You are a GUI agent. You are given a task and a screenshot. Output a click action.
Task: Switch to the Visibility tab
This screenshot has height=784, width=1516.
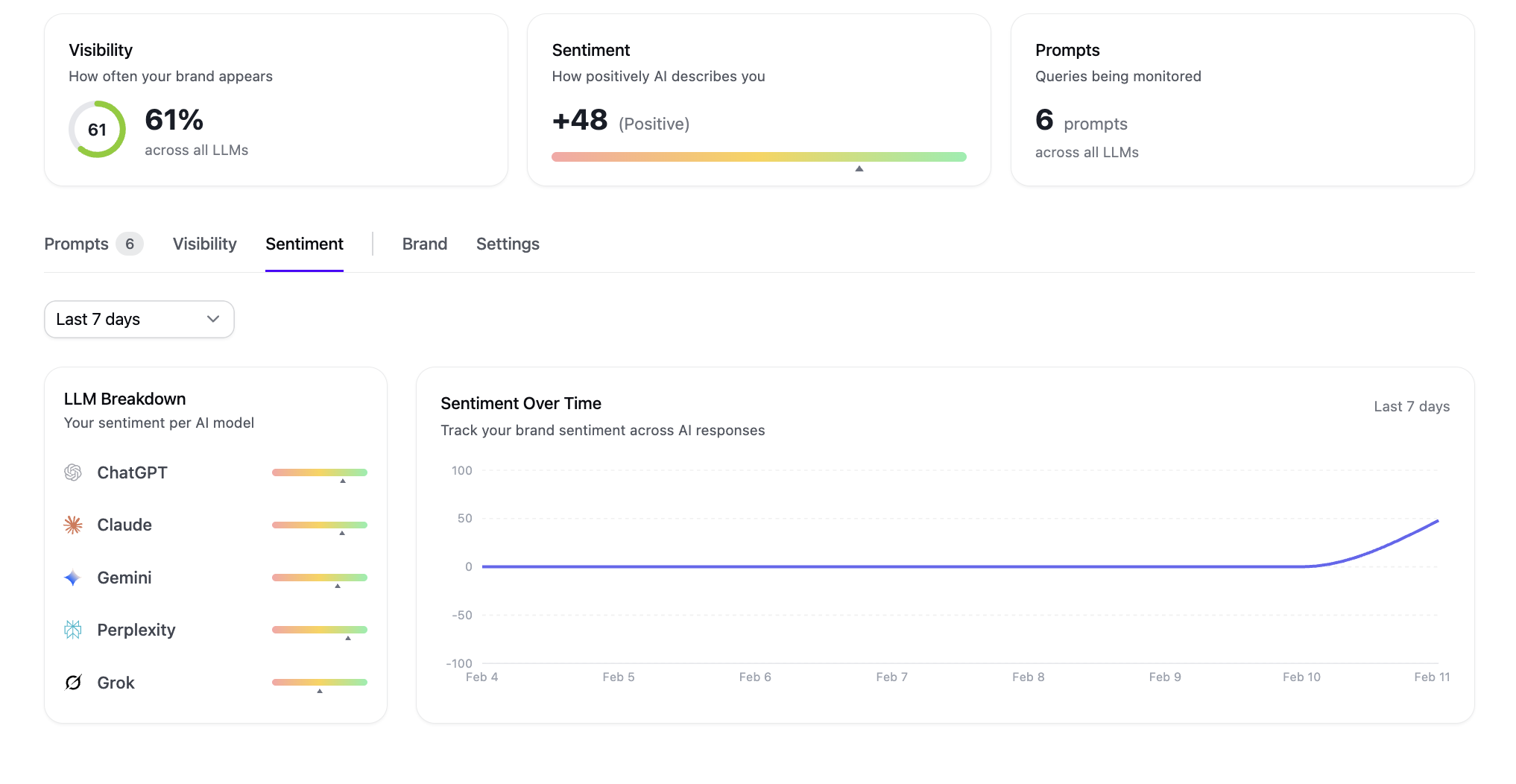click(x=203, y=244)
